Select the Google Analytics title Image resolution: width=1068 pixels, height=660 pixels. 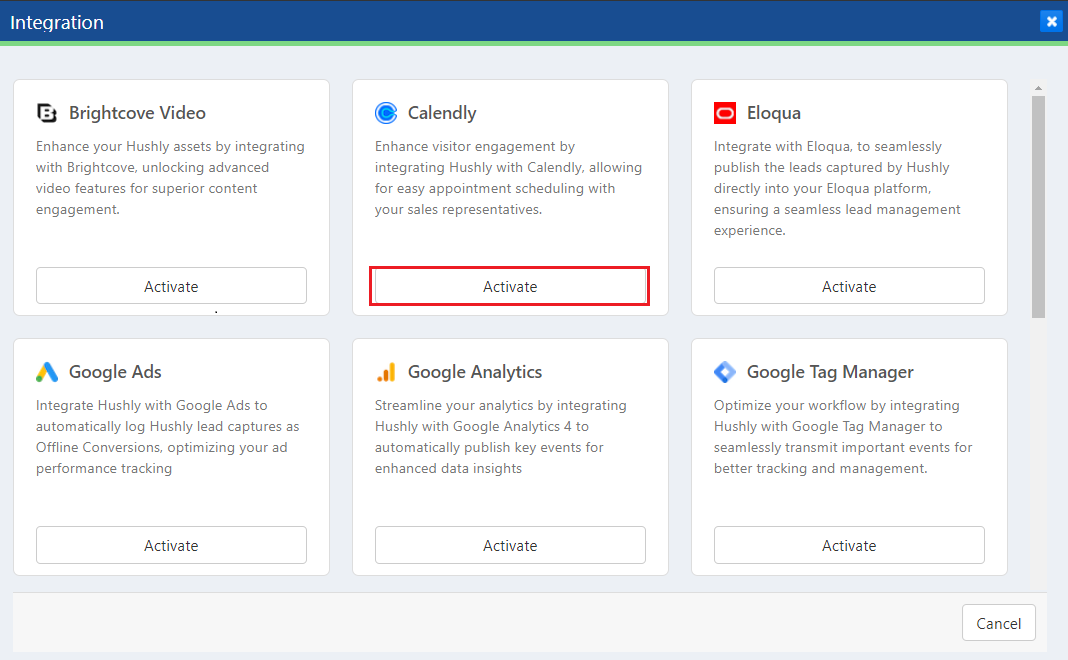475,372
